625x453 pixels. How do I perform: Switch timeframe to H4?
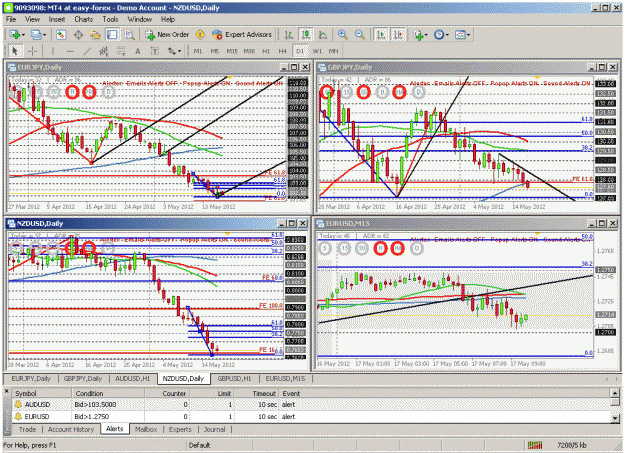pyautogui.click(x=283, y=51)
